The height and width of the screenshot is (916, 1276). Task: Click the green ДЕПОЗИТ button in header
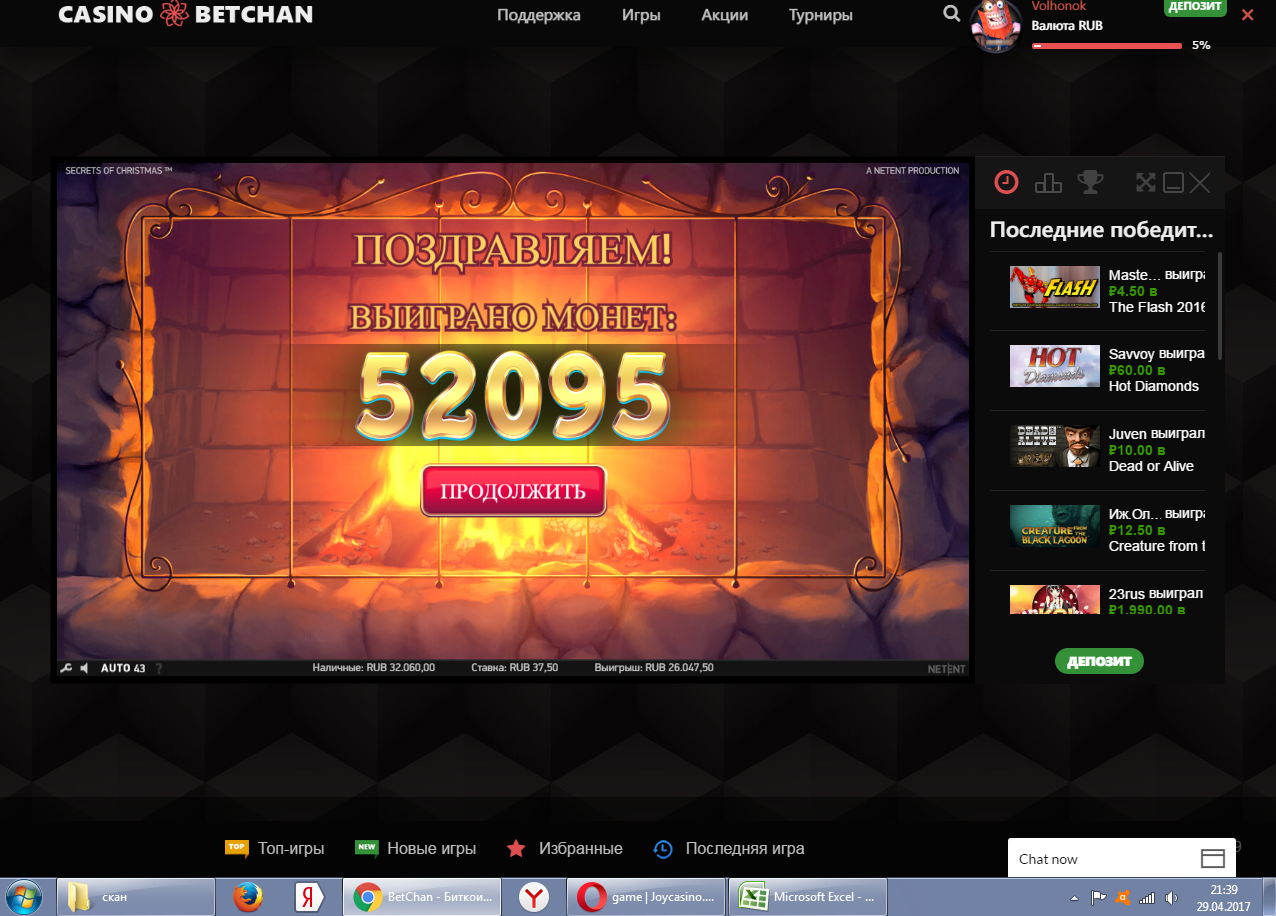[x=1195, y=6]
